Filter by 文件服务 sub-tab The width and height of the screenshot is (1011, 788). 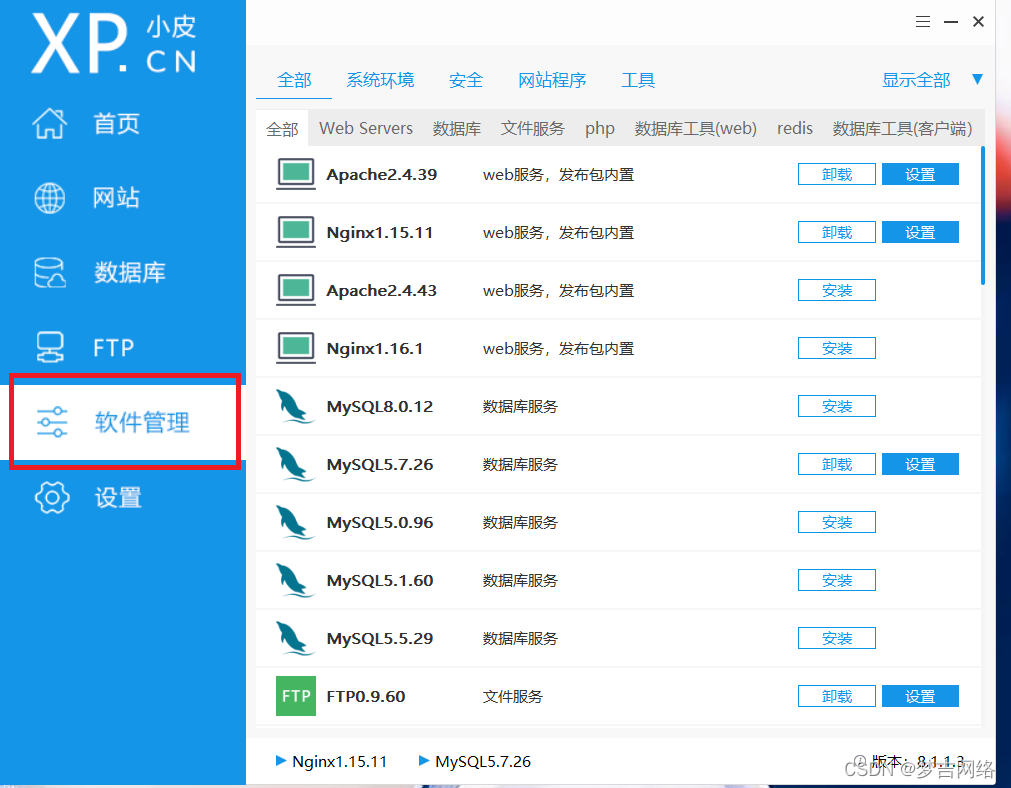click(x=533, y=129)
